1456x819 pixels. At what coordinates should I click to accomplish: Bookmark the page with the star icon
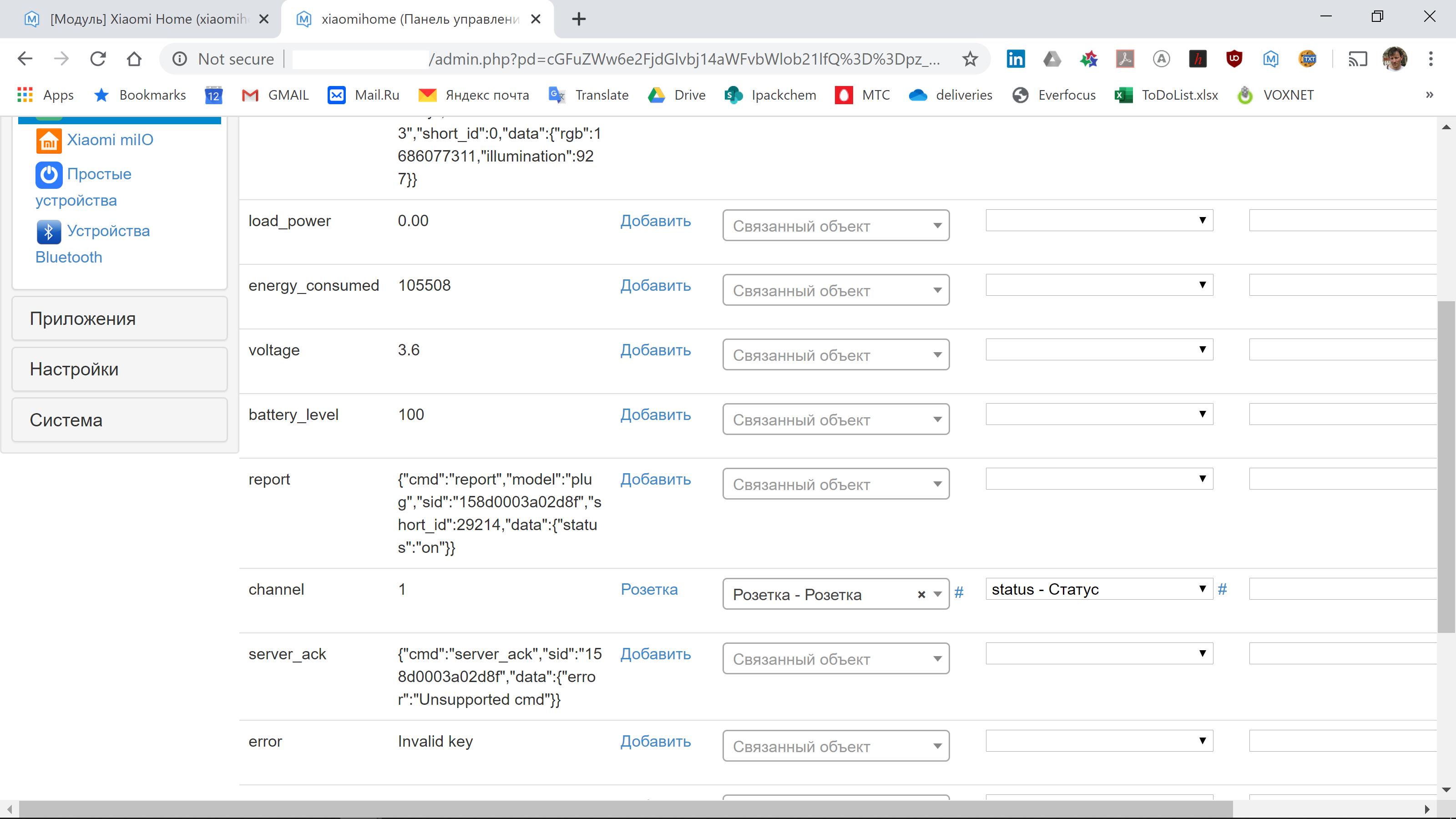pos(970,59)
